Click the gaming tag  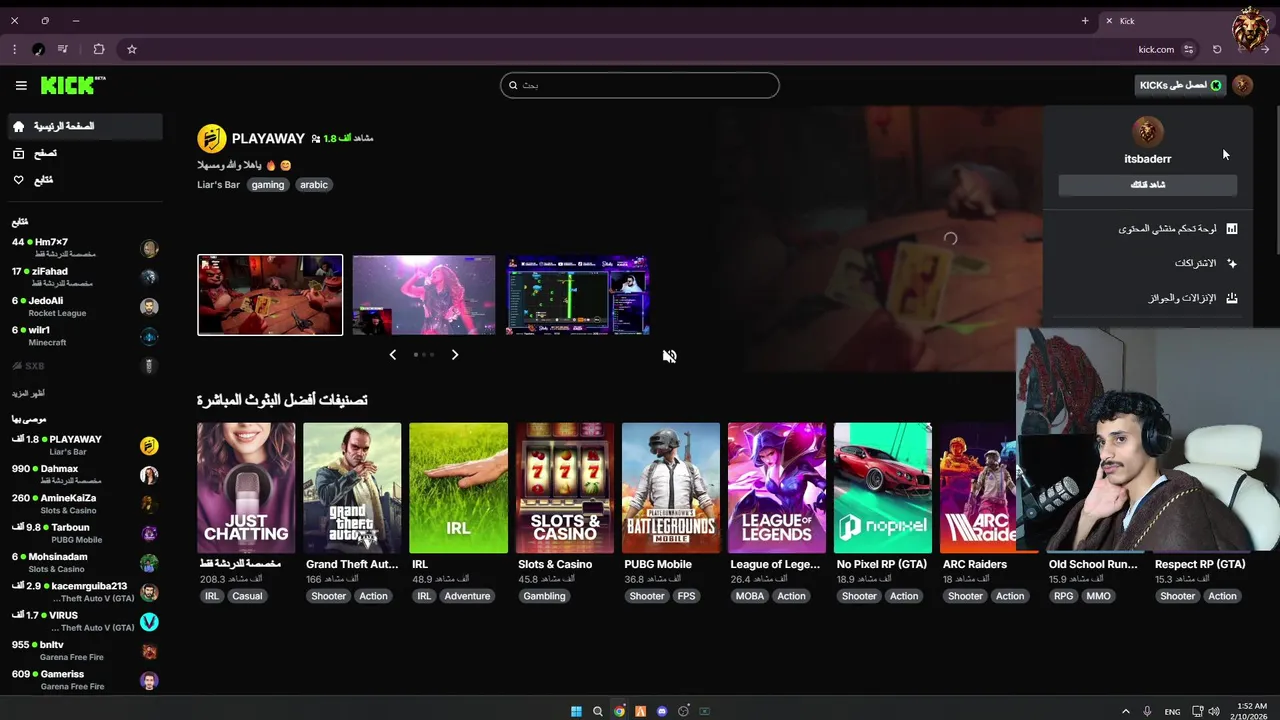click(268, 185)
